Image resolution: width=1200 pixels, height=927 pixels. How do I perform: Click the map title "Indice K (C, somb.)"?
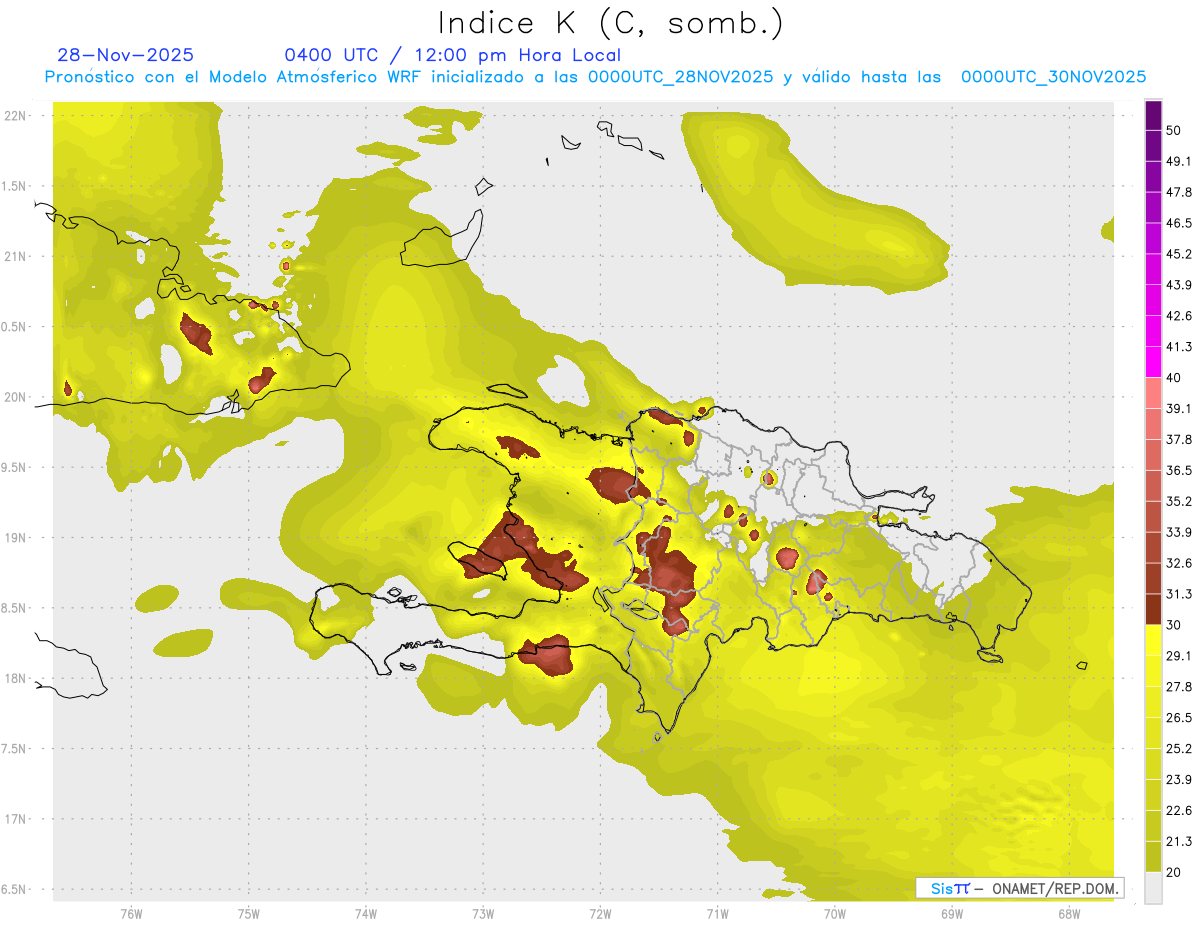coord(611,23)
